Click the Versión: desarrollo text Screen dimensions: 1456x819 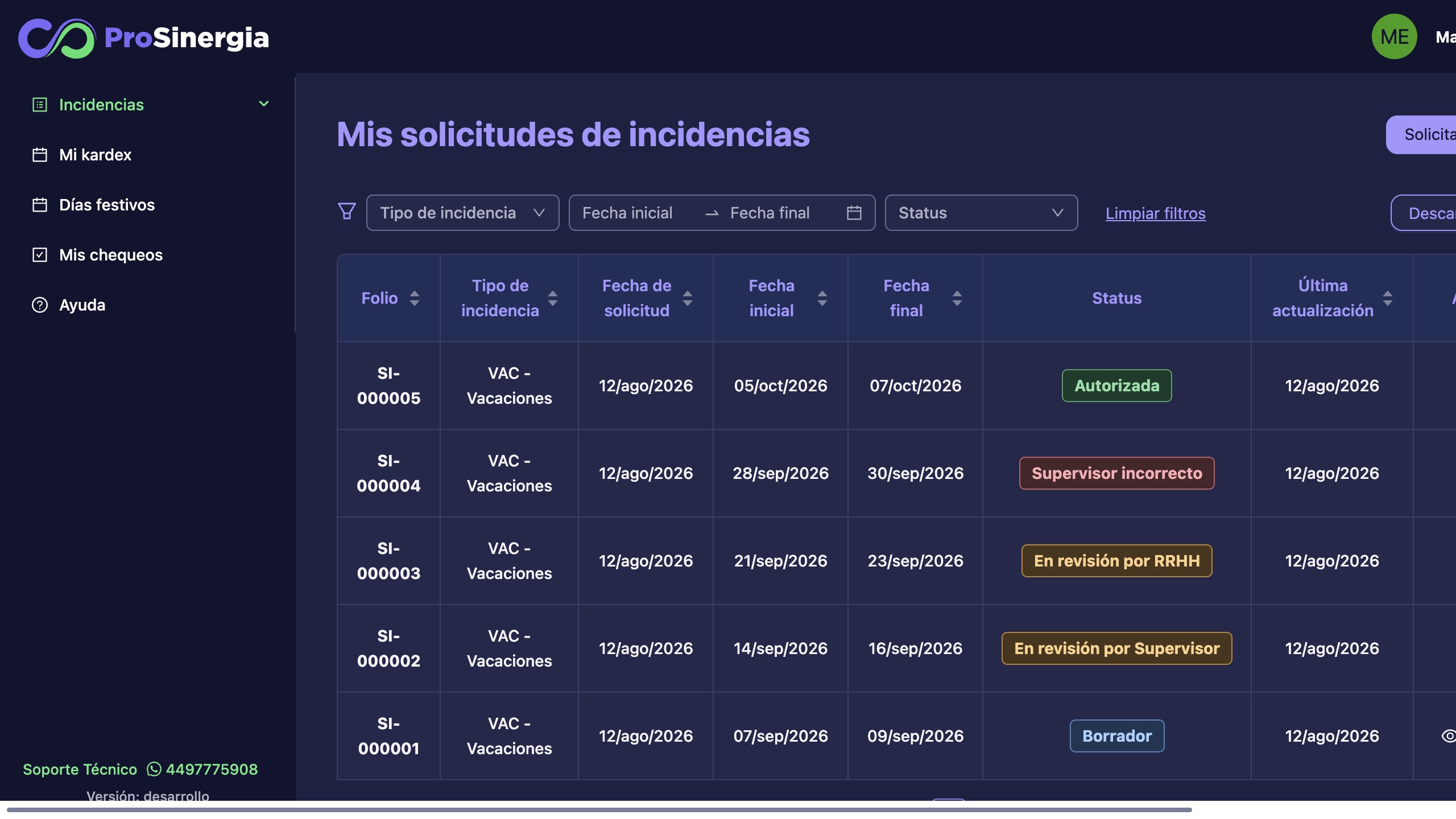(x=148, y=795)
